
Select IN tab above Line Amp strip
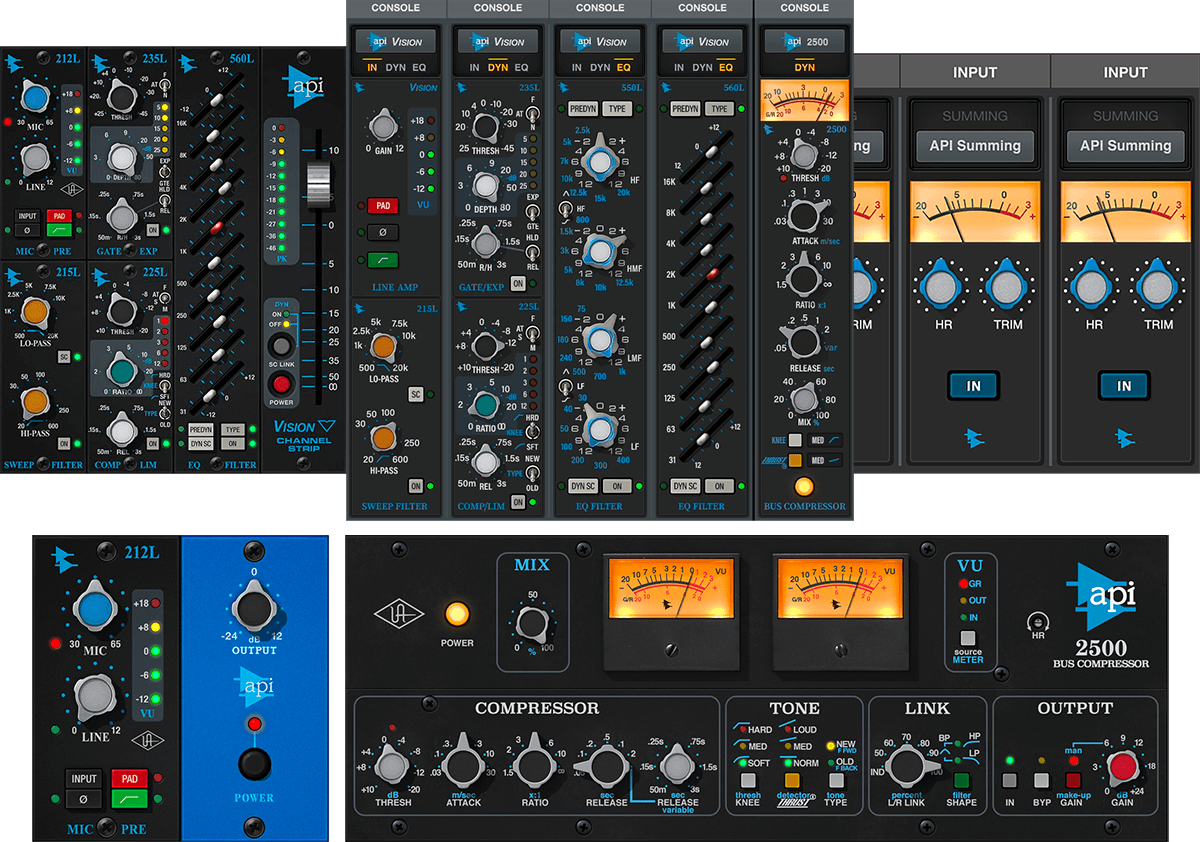372,68
